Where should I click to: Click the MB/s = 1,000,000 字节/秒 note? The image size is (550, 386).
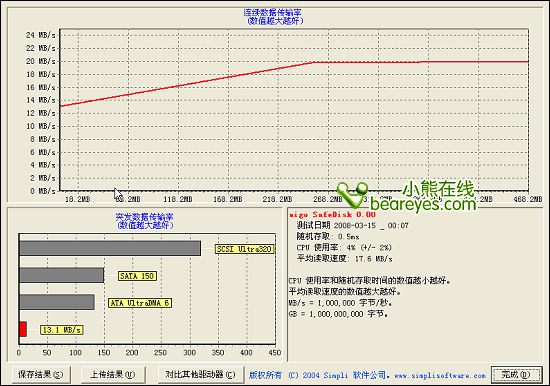point(340,302)
